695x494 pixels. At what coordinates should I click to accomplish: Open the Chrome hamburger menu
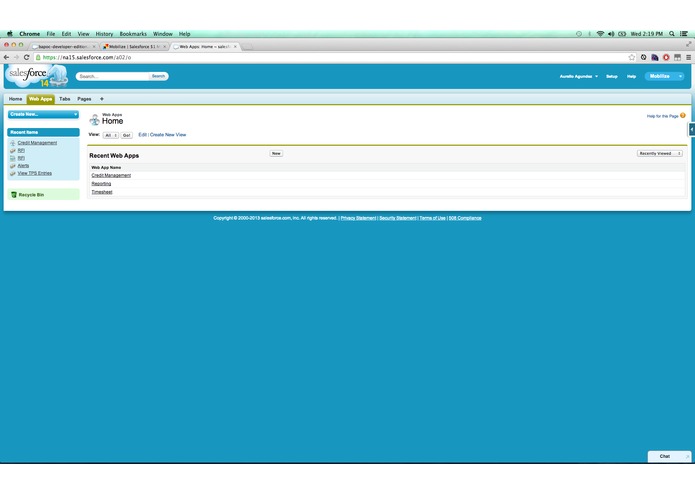point(688,57)
